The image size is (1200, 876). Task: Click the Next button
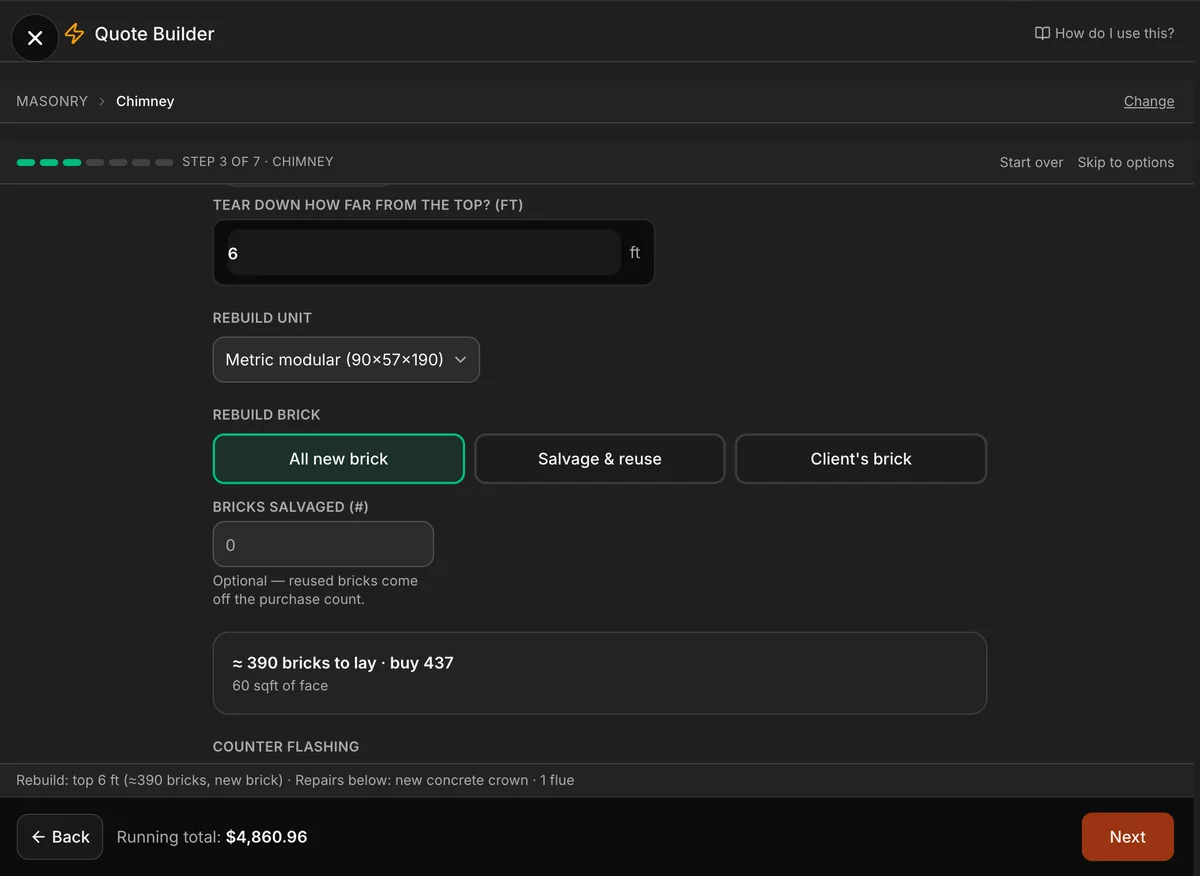(x=1128, y=837)
